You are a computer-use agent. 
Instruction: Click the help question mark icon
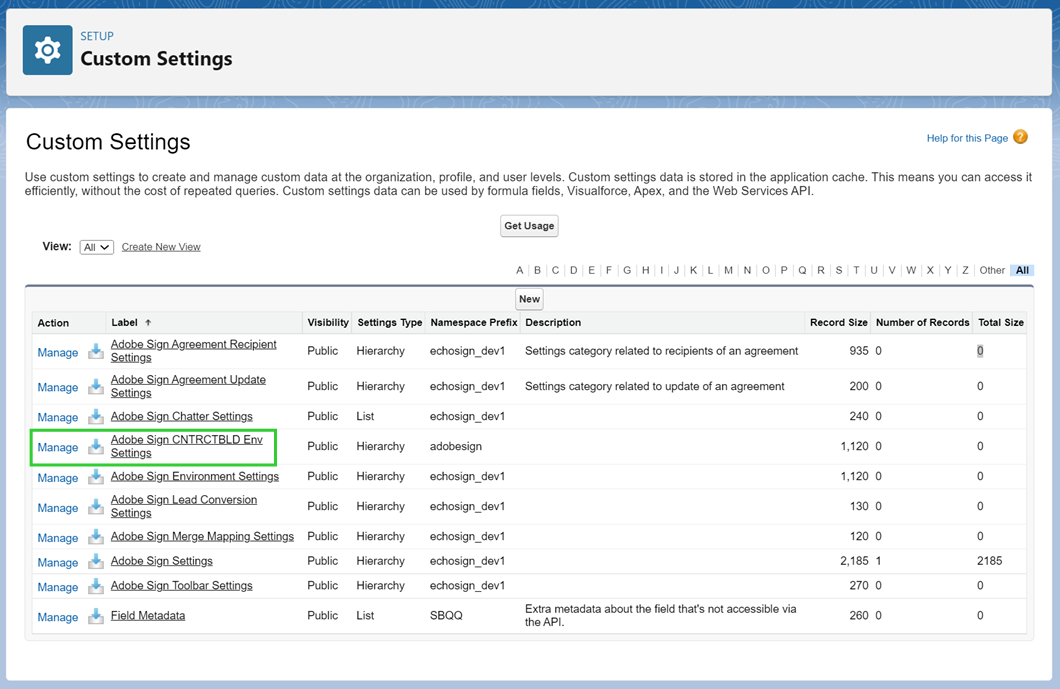pyautogui.click(x=1020, y=137)
